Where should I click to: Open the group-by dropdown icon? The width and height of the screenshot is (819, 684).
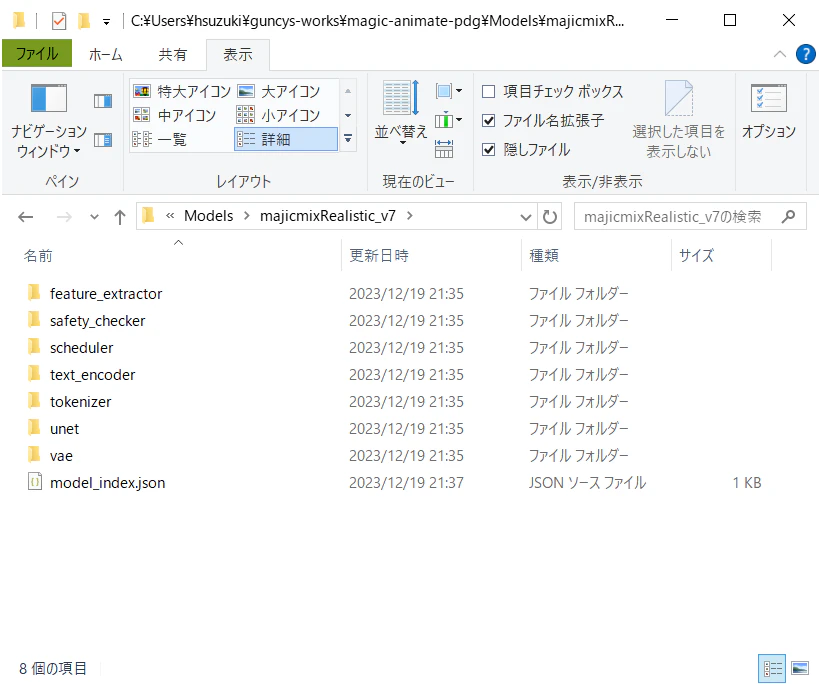[449, 91]
